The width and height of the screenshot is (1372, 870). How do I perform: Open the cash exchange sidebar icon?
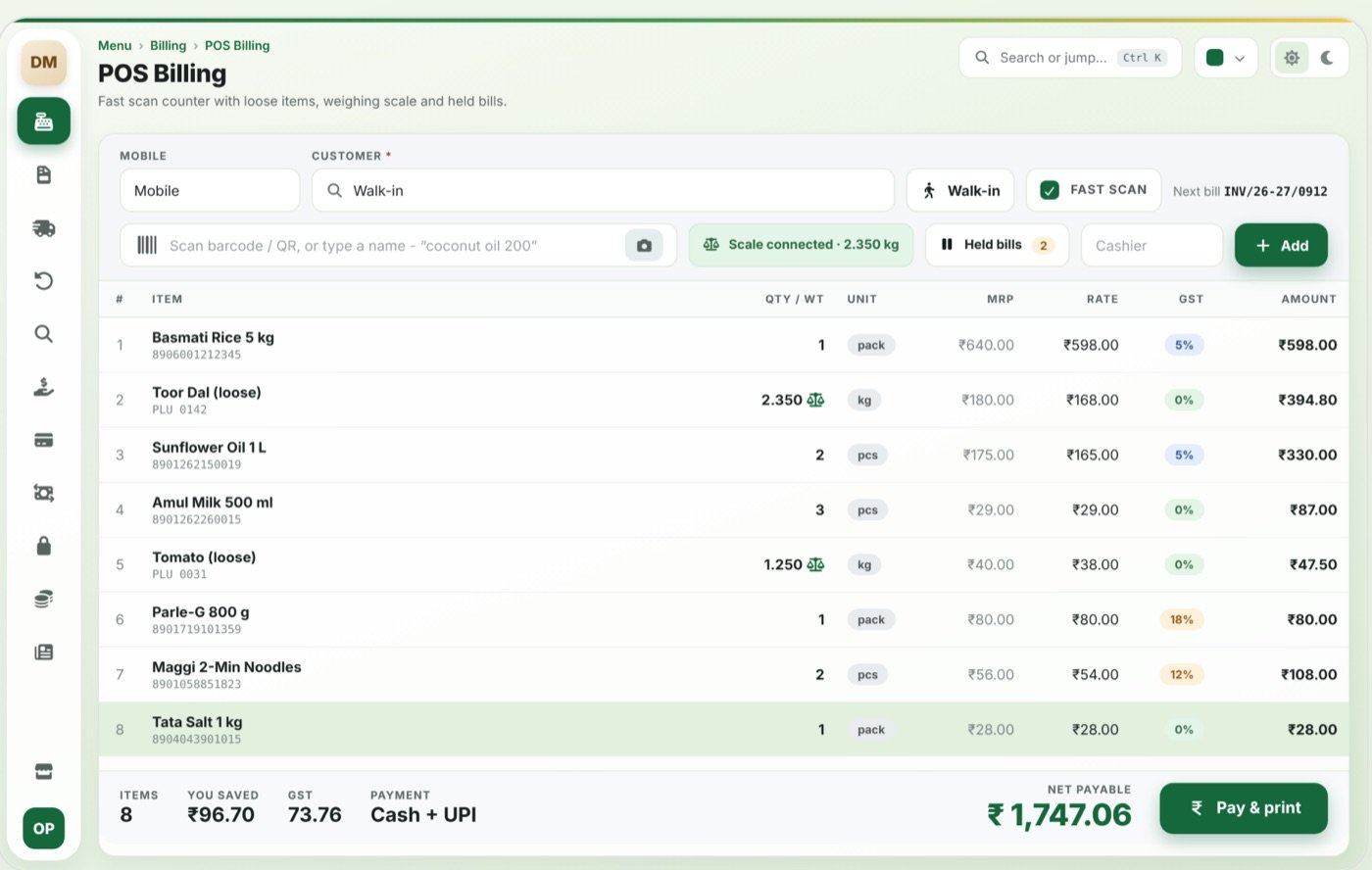(x=43, y=493)
